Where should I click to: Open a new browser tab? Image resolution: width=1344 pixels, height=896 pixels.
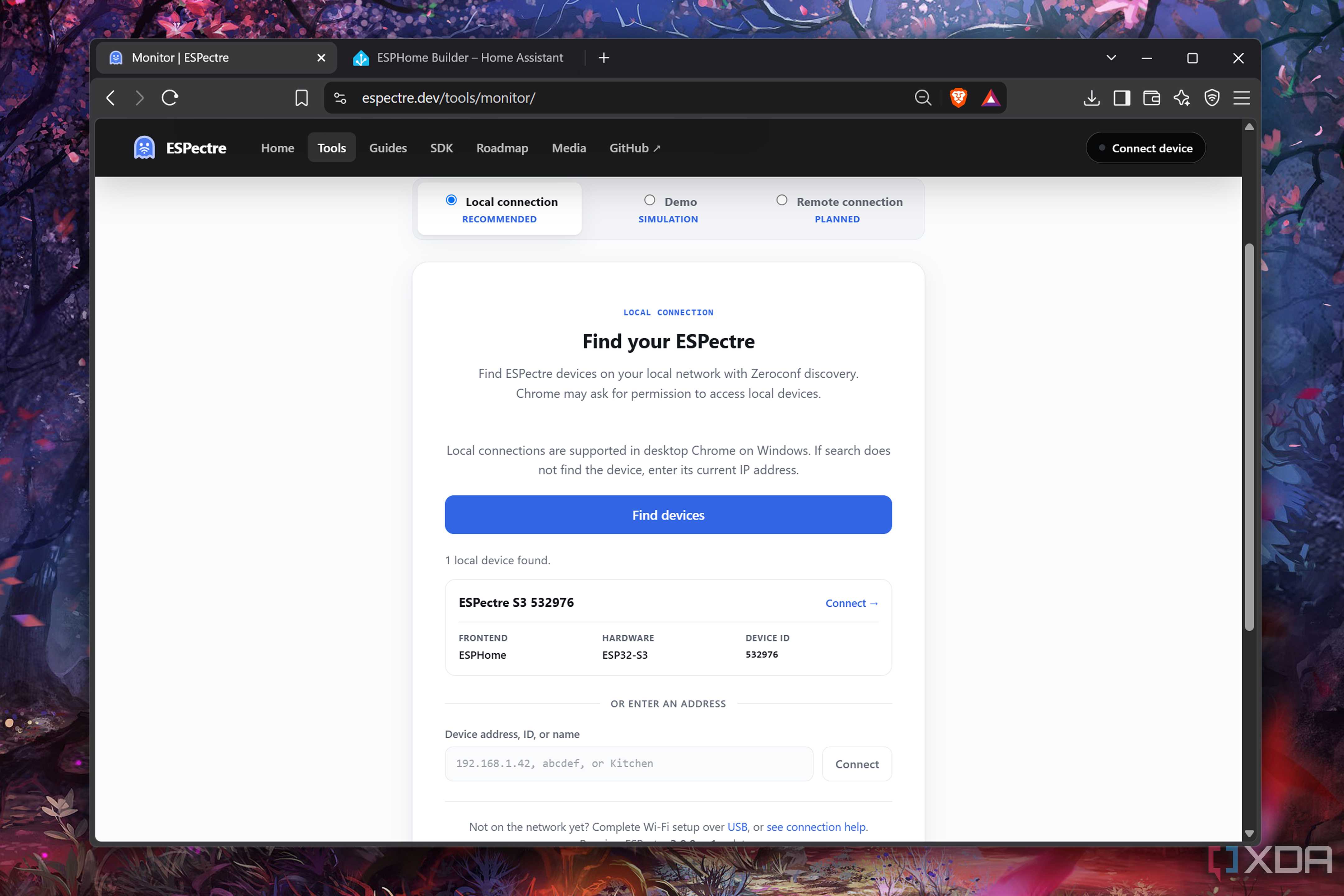tap(604, 58)
